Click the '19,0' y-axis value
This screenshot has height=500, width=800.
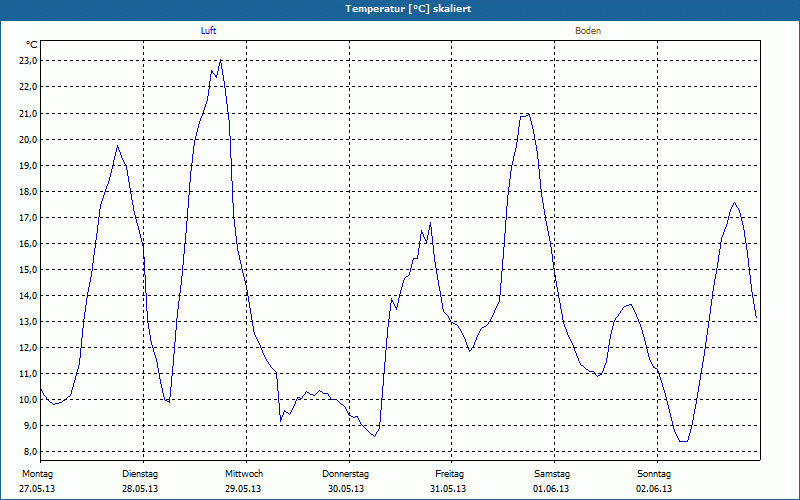pyautogui.click(x=28, y=165)
